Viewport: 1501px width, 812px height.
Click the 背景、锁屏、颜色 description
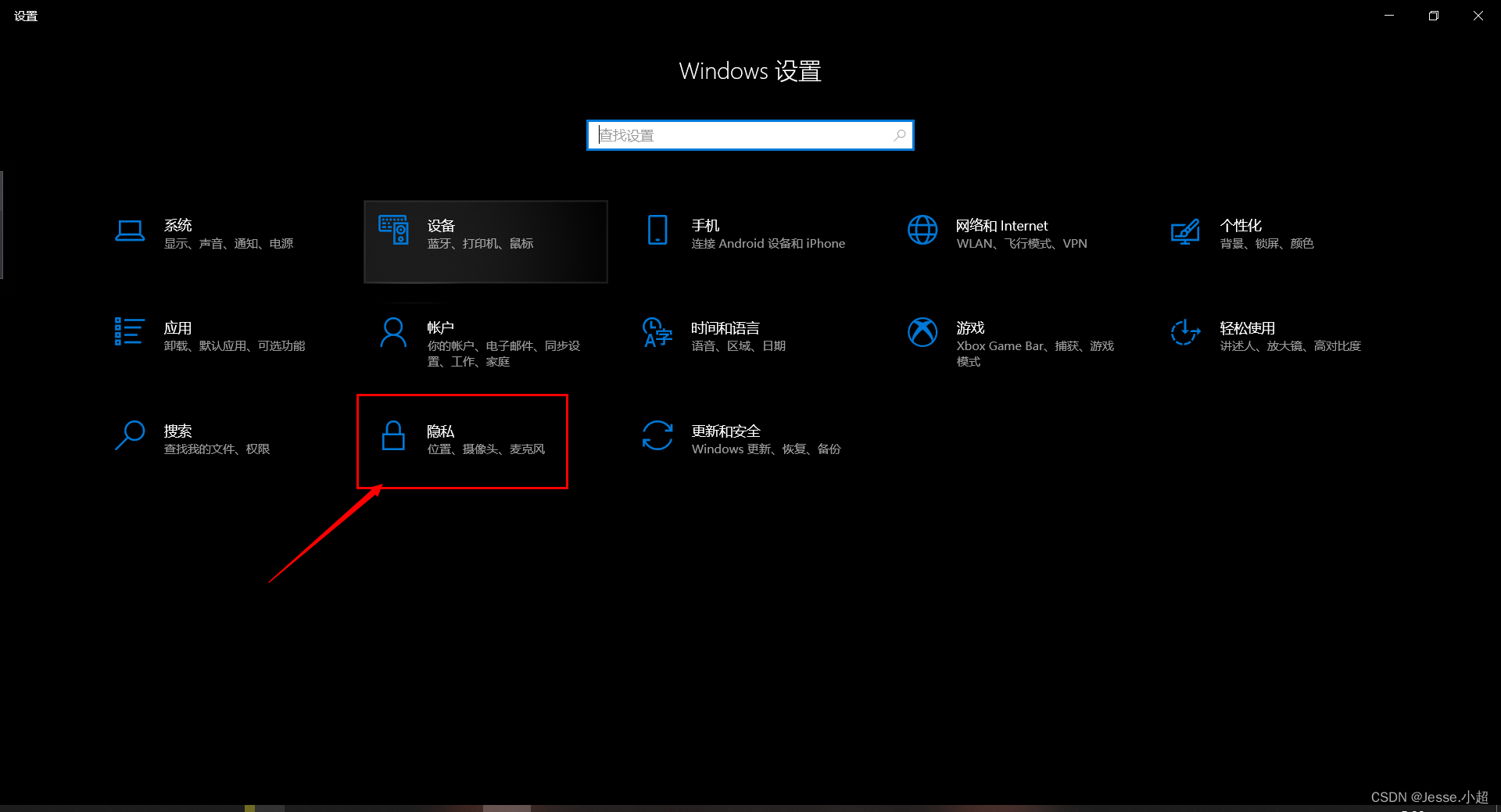coord(1266,244)
